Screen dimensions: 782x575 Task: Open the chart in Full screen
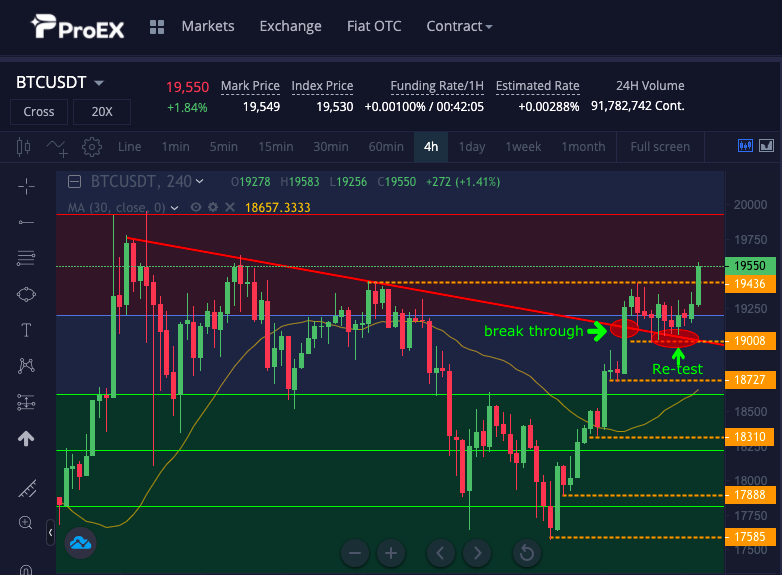point(660,147)
